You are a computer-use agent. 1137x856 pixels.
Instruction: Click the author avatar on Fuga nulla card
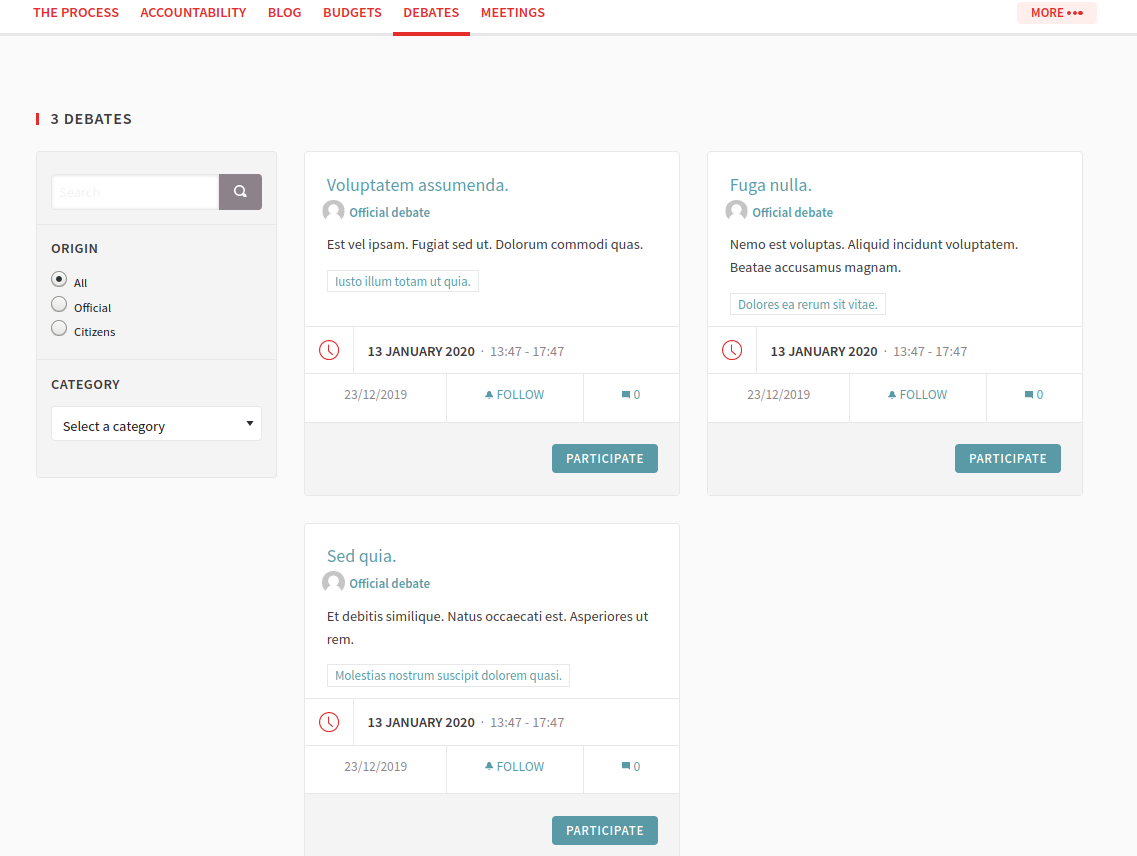tap(736, 212)
